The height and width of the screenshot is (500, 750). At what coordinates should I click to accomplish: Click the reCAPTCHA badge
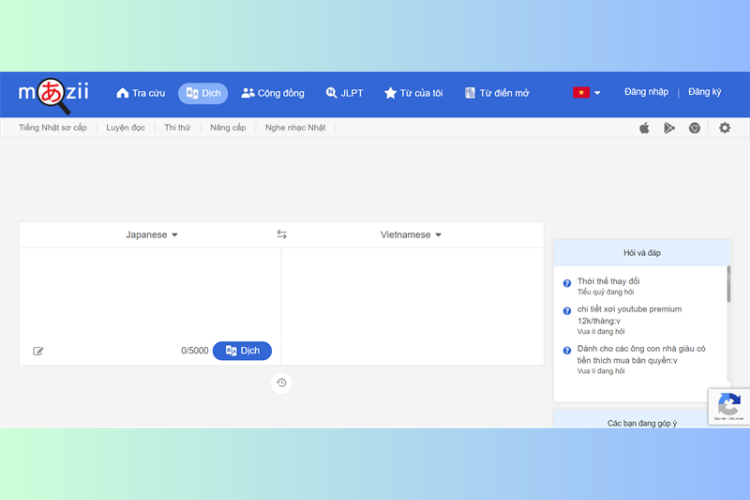729,406
